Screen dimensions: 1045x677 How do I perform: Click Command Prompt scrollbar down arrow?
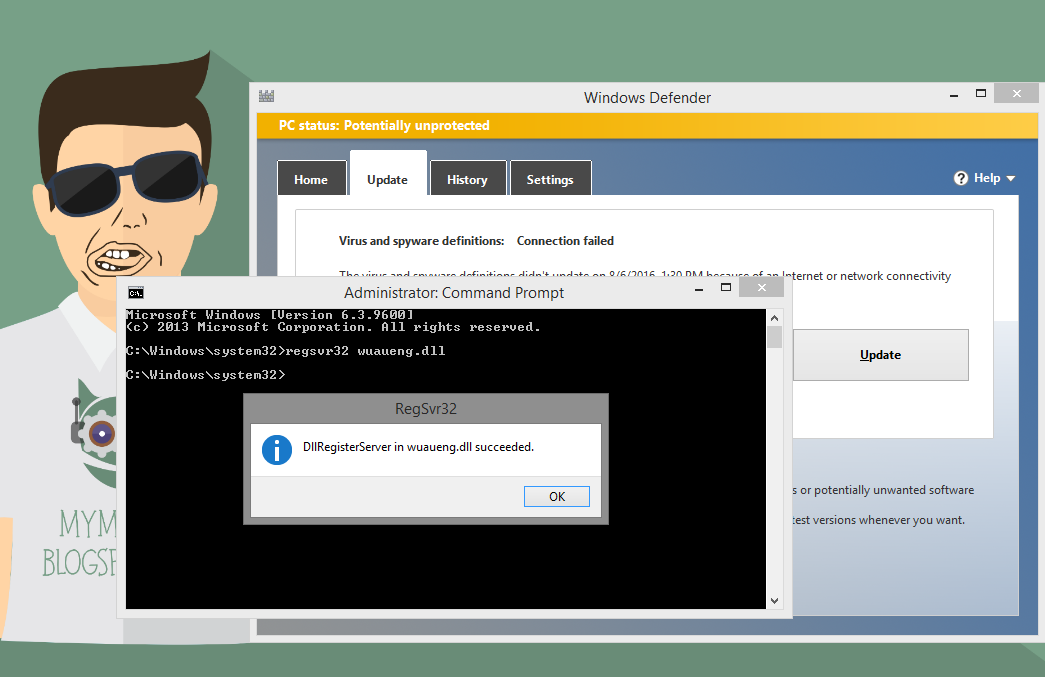(x=774, y=600)
